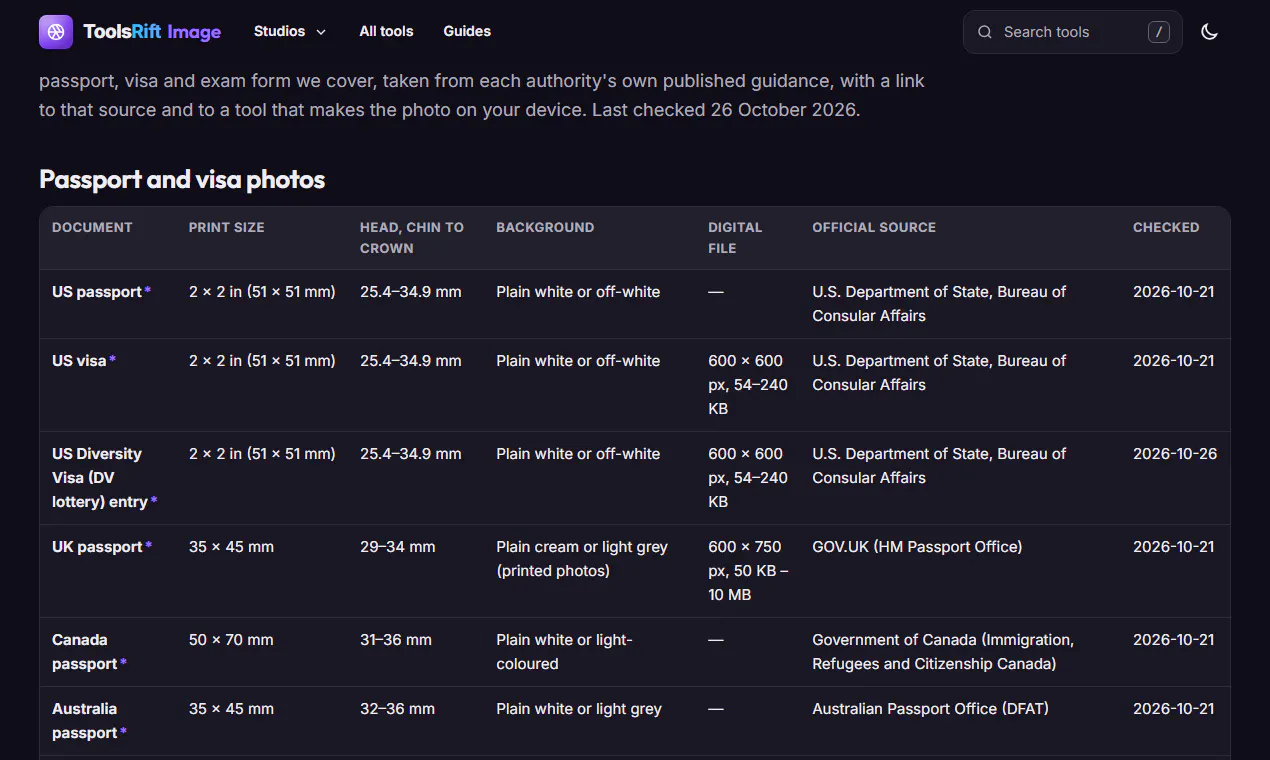Click the OFFICIAL SOURCE column header
The width and height of the screenshot is (1270, 760).
tap(874, 228)
